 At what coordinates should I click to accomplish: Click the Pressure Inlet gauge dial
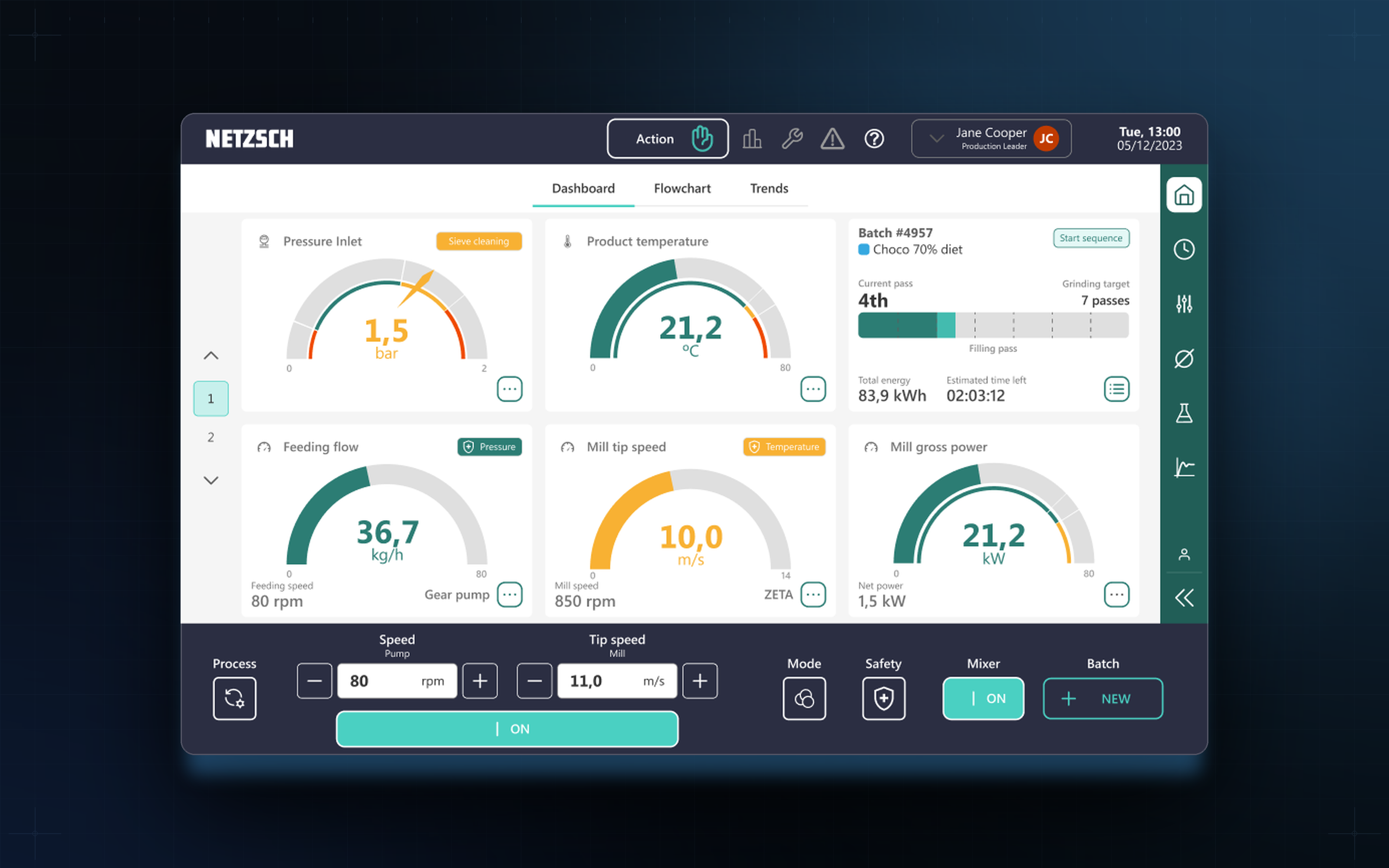387,310
